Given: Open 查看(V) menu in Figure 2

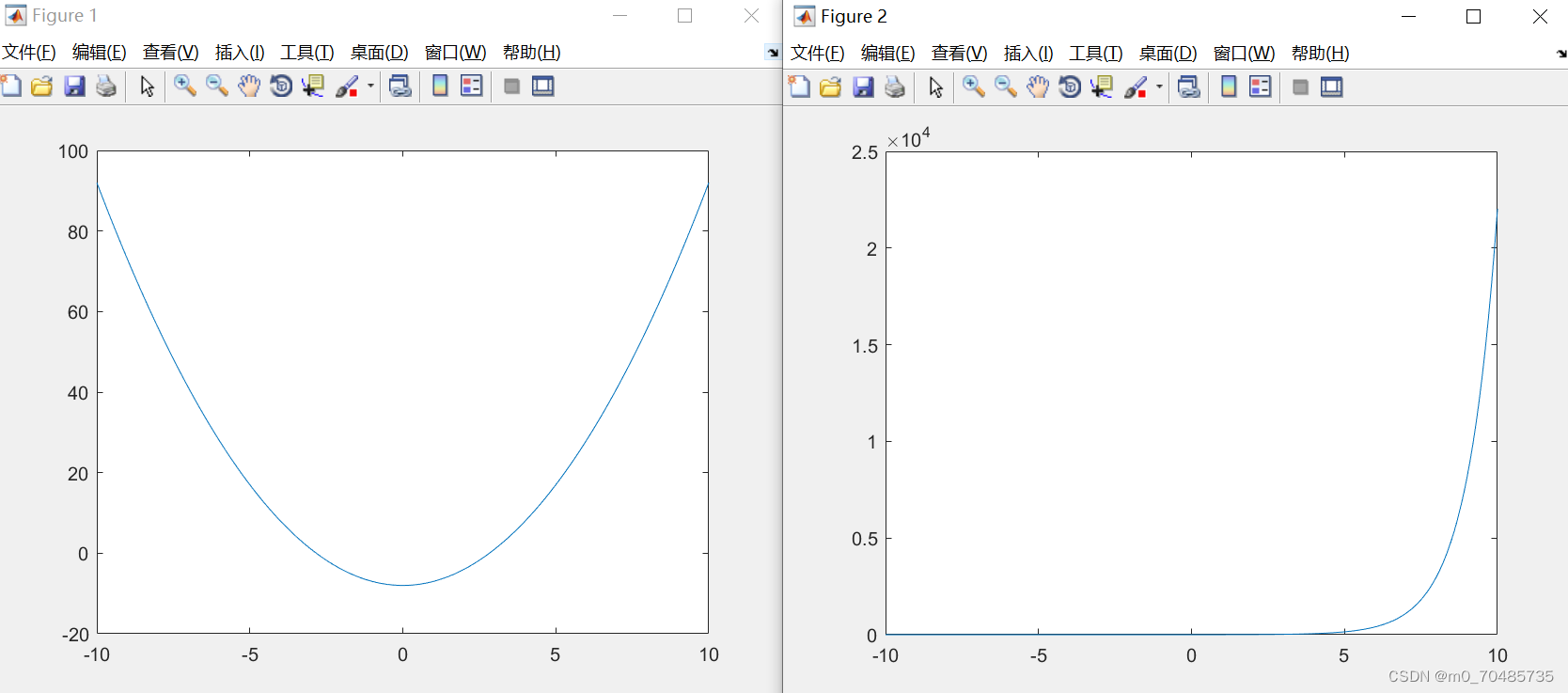Looking at the screenshot, I should (959, 54).
